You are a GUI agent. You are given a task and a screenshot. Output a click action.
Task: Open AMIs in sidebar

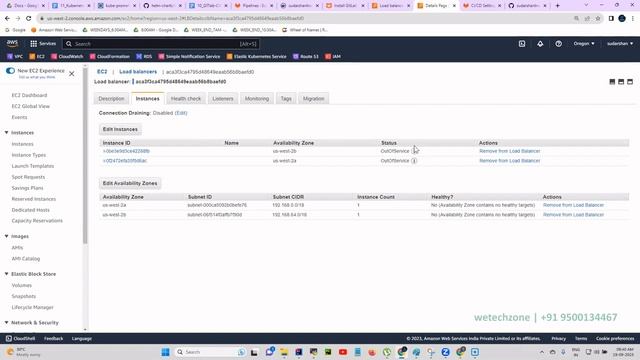pos(17,248)
